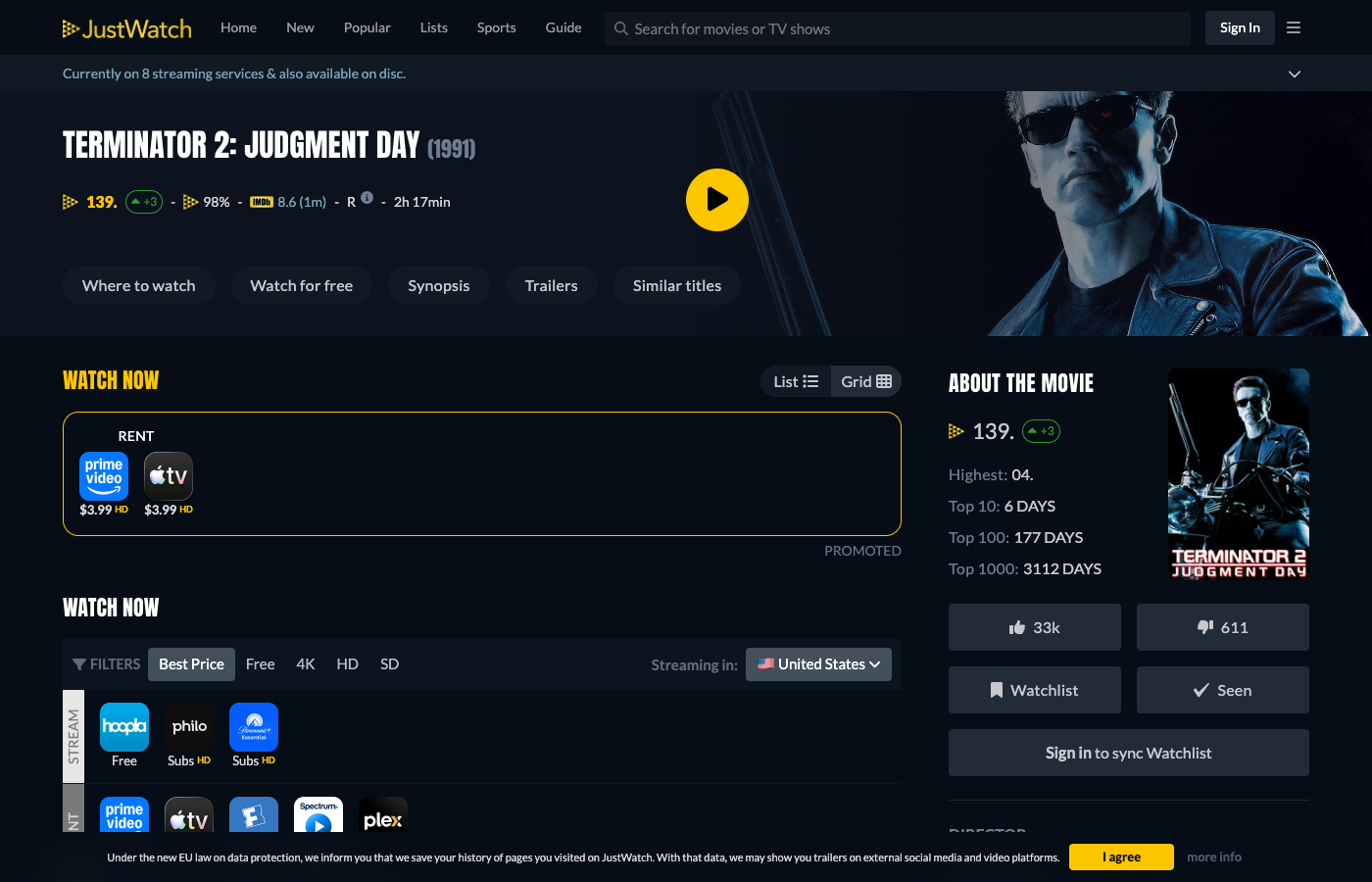This screenshot has height=882, width=1372.
Task: Click the movie search input field
Action: pos(897,28)
